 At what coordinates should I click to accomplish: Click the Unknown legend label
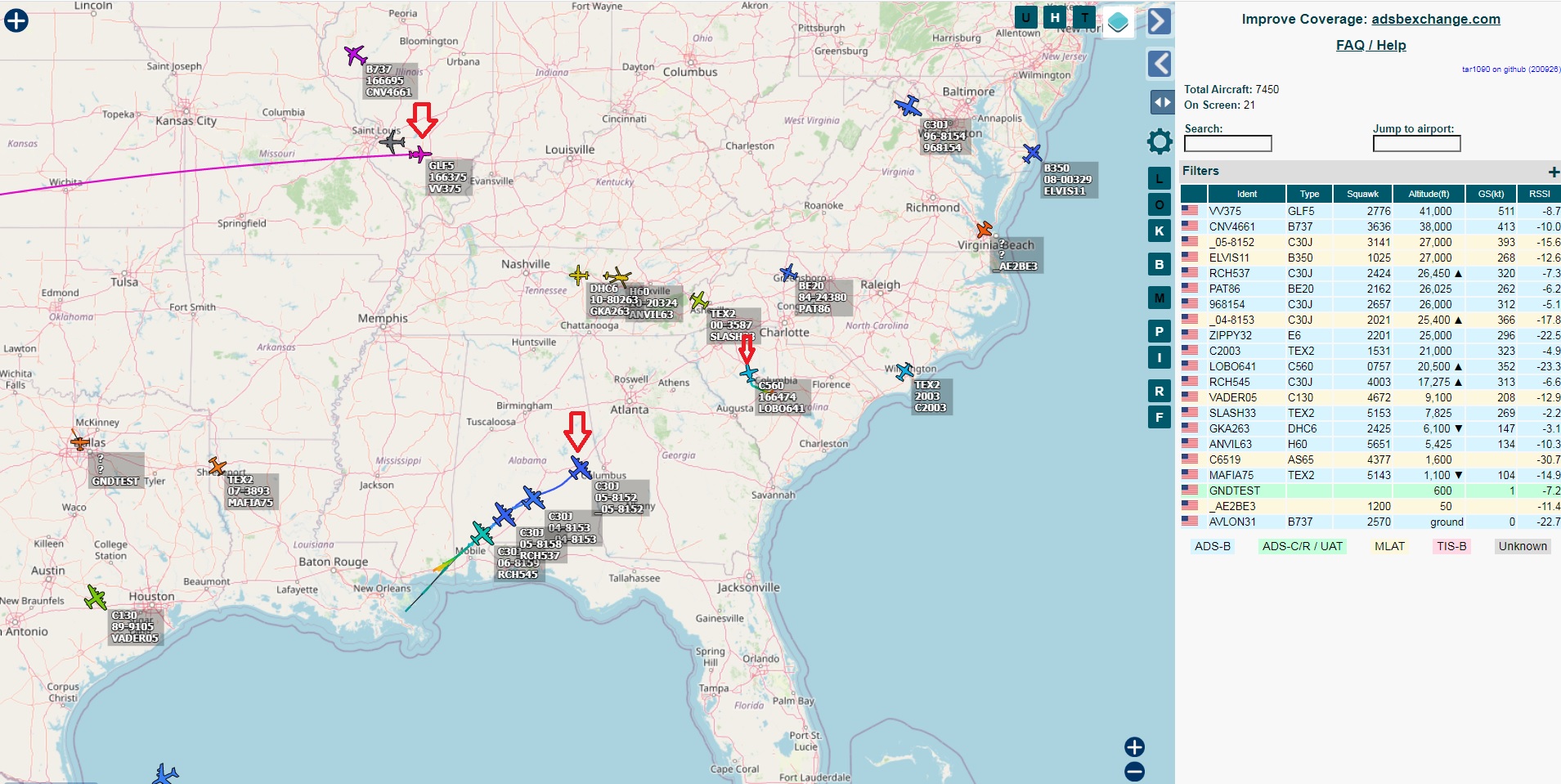coord(1523,546)
